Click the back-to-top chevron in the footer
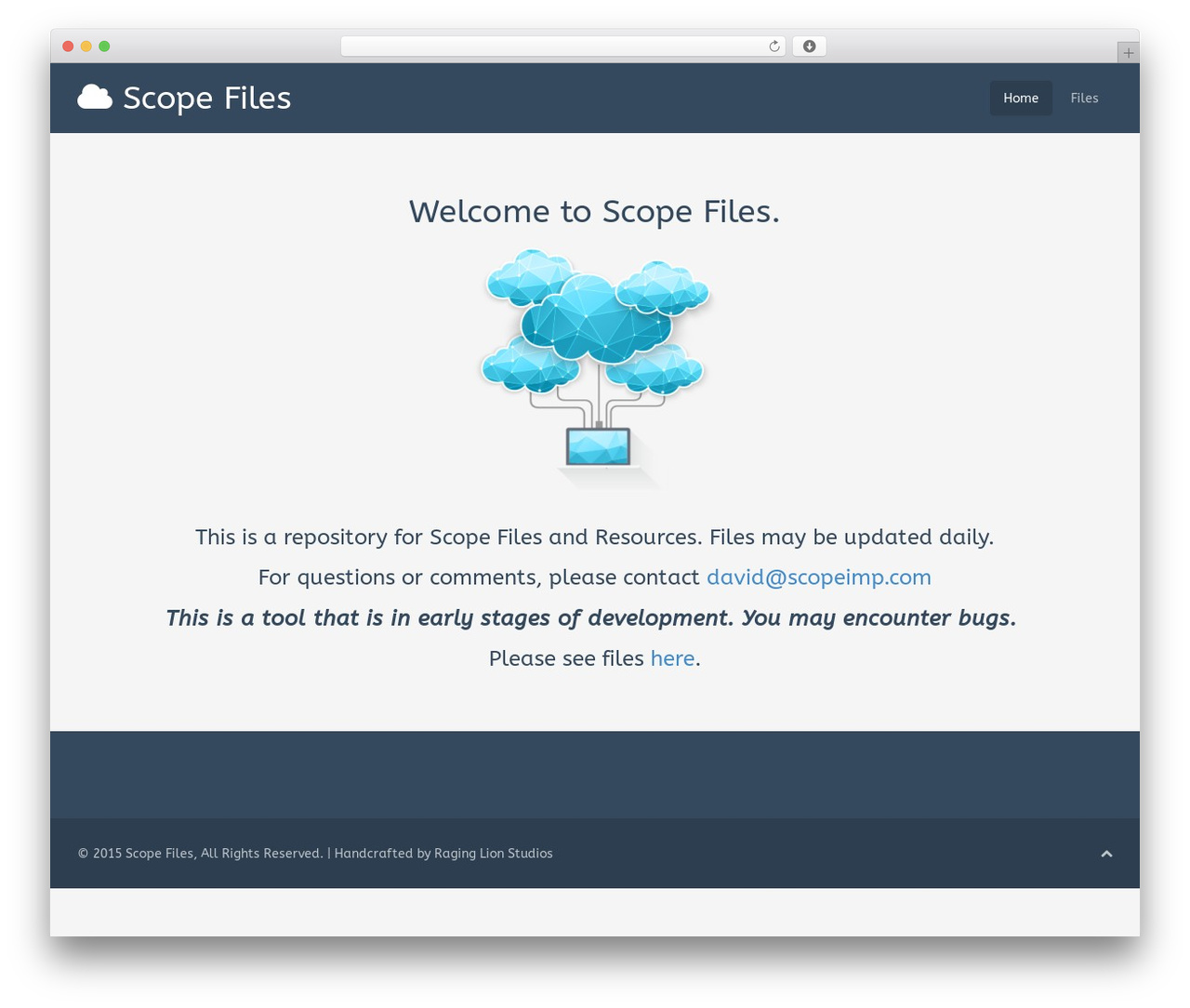Viewport: 1190px width, 1008px height. click(1106, 854)
